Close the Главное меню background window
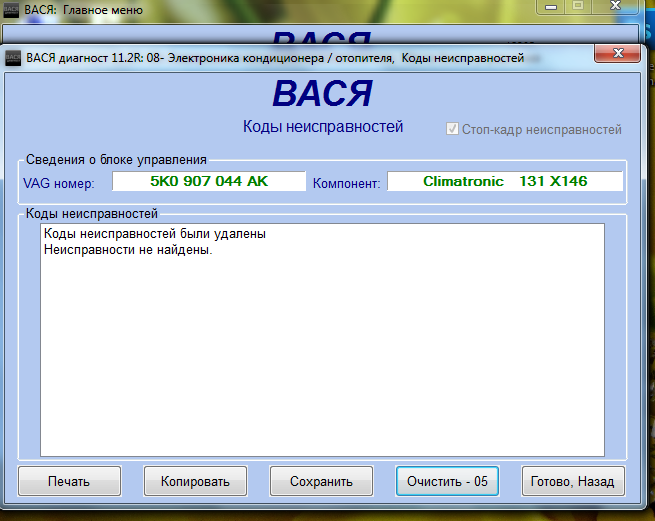This screenshot has height=521, width=655. pos(615,6)
